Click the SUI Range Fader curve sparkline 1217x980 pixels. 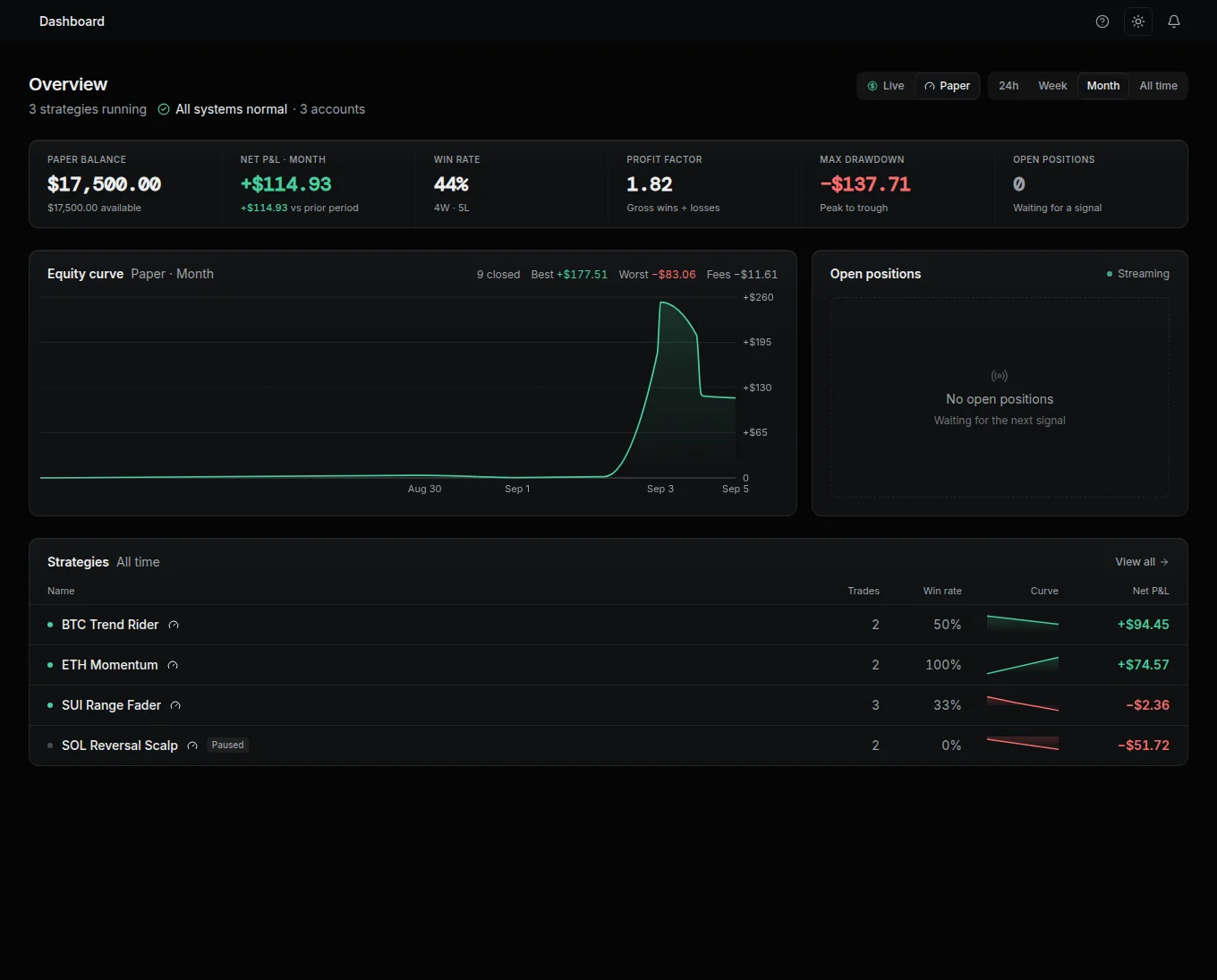click(x=1023, y=705)
